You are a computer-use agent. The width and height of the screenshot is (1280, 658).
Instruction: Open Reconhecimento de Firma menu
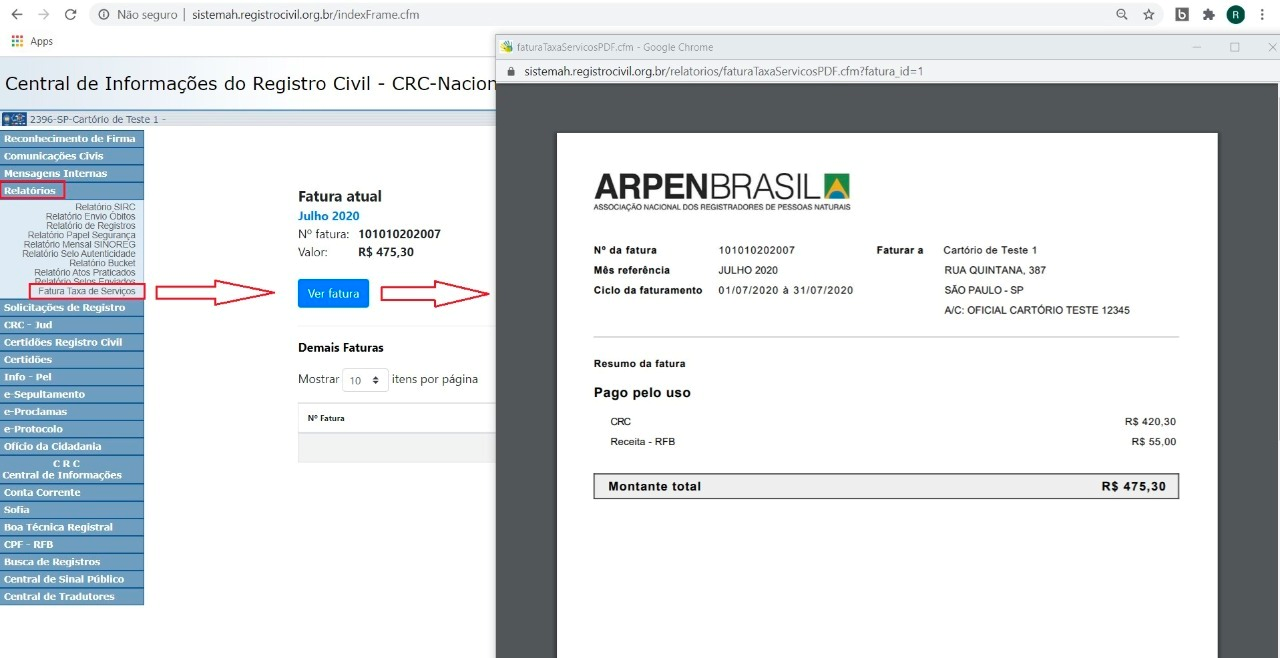click(x=72, y=139)
